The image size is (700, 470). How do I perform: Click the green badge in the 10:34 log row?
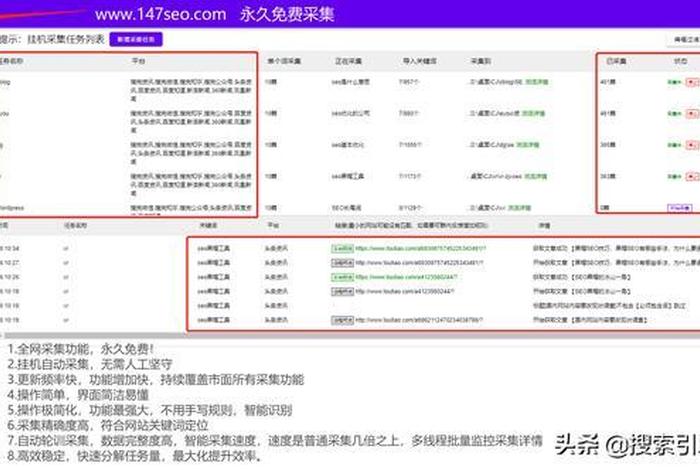[x=342, y=249]
